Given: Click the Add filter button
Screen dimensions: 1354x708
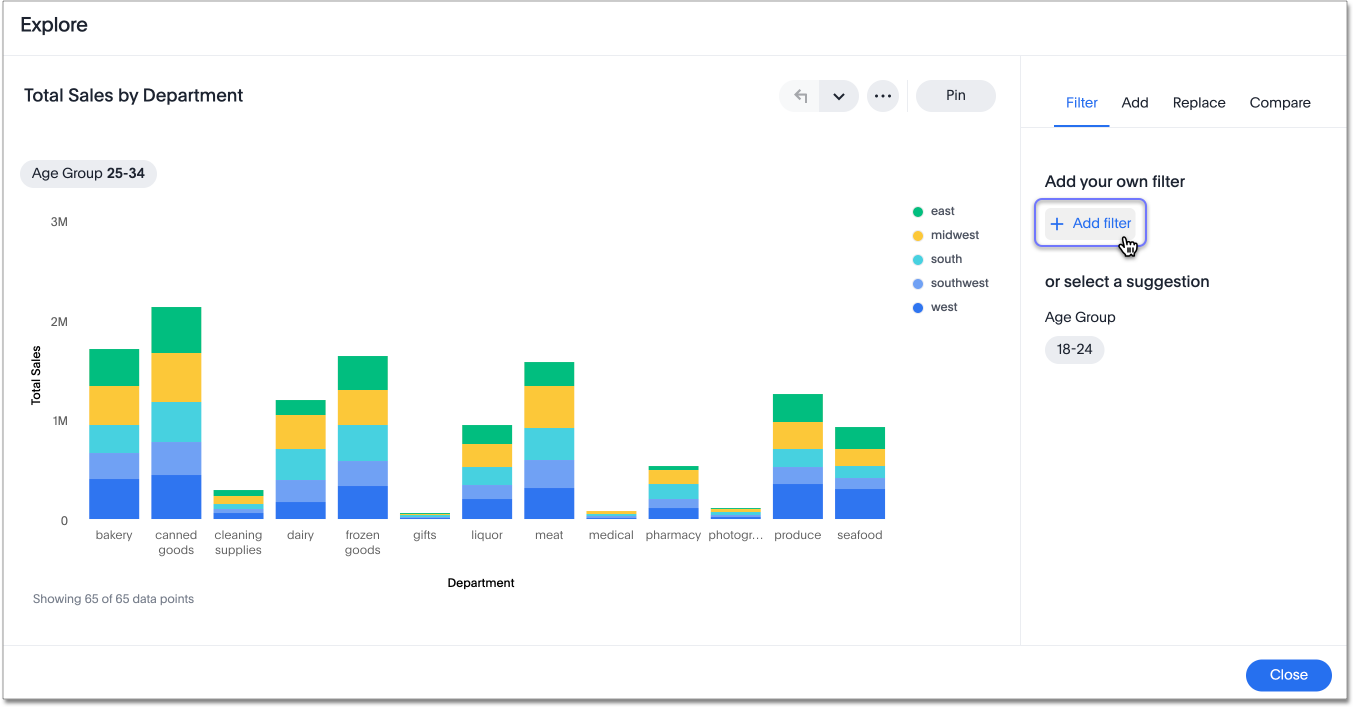Looking at the screenshot, I should [1091, 224].
